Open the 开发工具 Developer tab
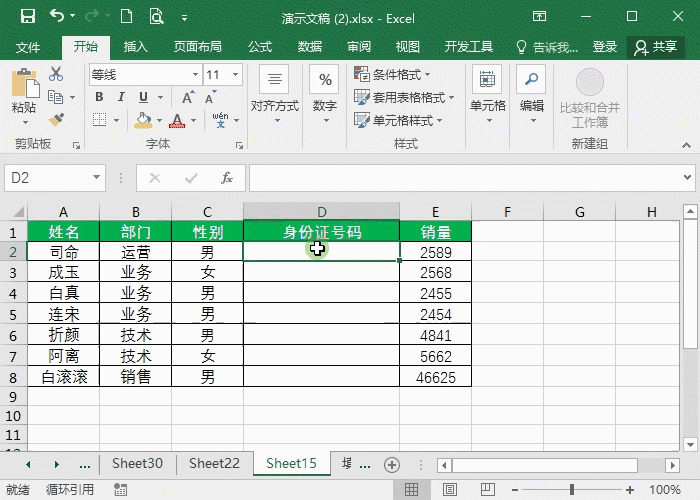700x500 pixels. pos(468,47)
